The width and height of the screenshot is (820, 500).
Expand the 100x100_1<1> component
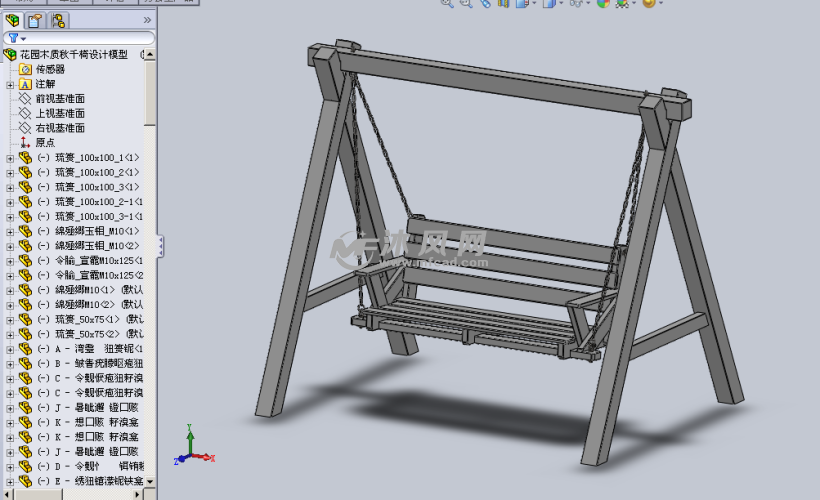(10, 158)
